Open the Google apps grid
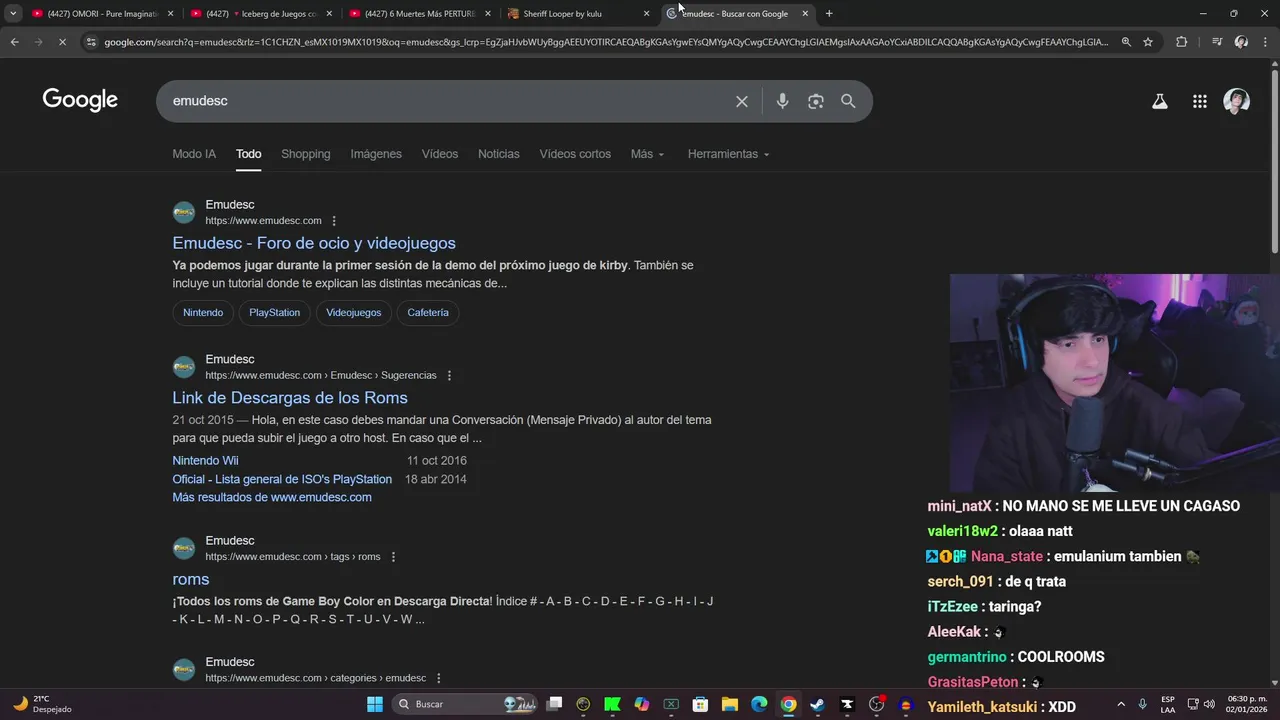1280x720 pixels. pyautogui.click(x=1200, y=101)
